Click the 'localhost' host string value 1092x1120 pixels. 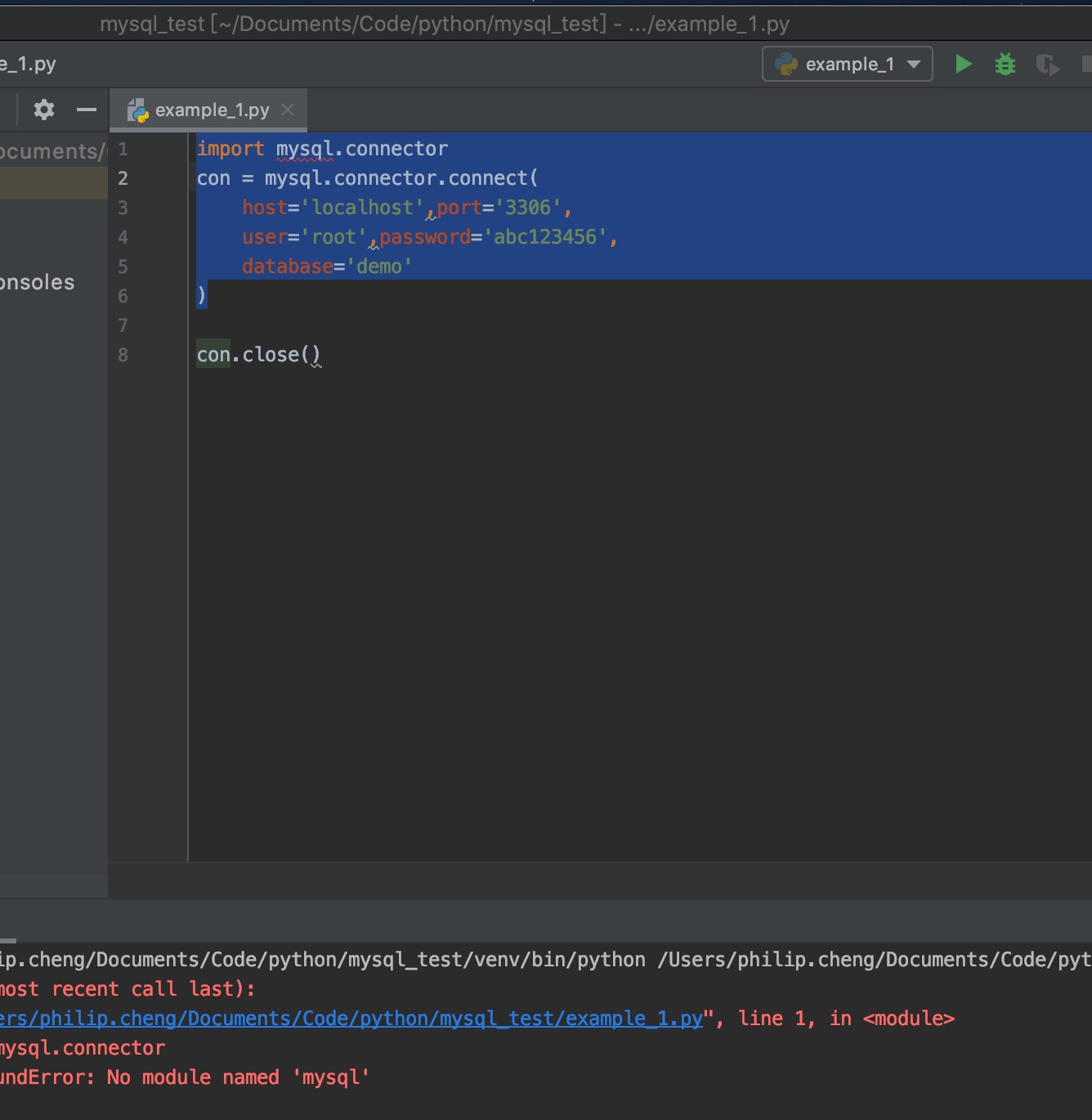pyautogui.click(x=363, y=208)
